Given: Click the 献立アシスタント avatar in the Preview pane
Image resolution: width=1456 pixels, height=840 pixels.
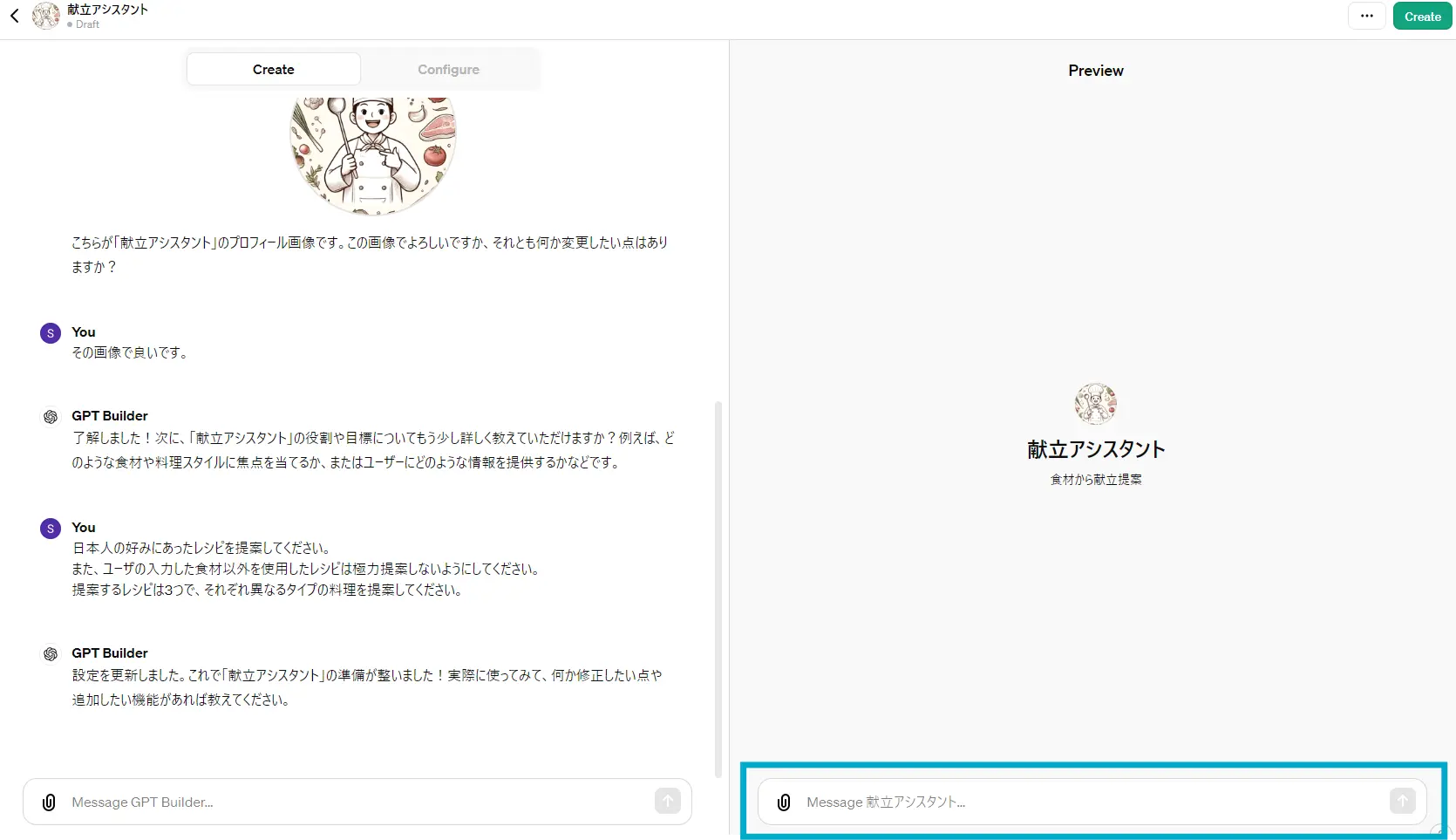Looking at the screenshot, I should (x=1095, y=403).
